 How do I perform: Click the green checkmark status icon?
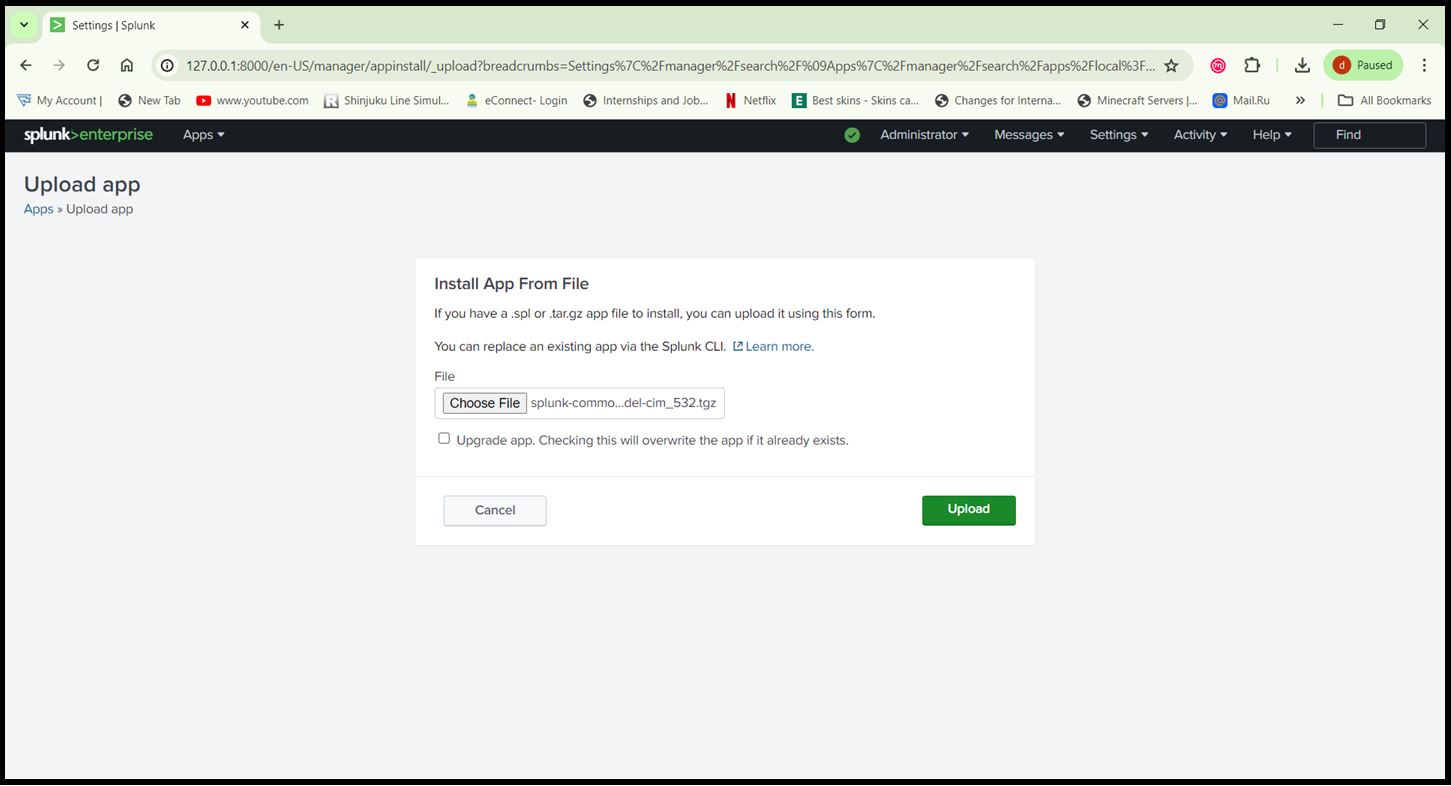click(x=852, y=134)
